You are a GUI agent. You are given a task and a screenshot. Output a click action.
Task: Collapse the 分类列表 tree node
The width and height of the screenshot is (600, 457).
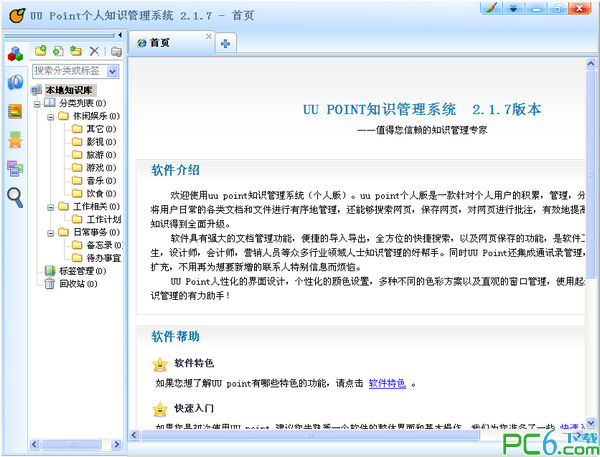(37, 104)
